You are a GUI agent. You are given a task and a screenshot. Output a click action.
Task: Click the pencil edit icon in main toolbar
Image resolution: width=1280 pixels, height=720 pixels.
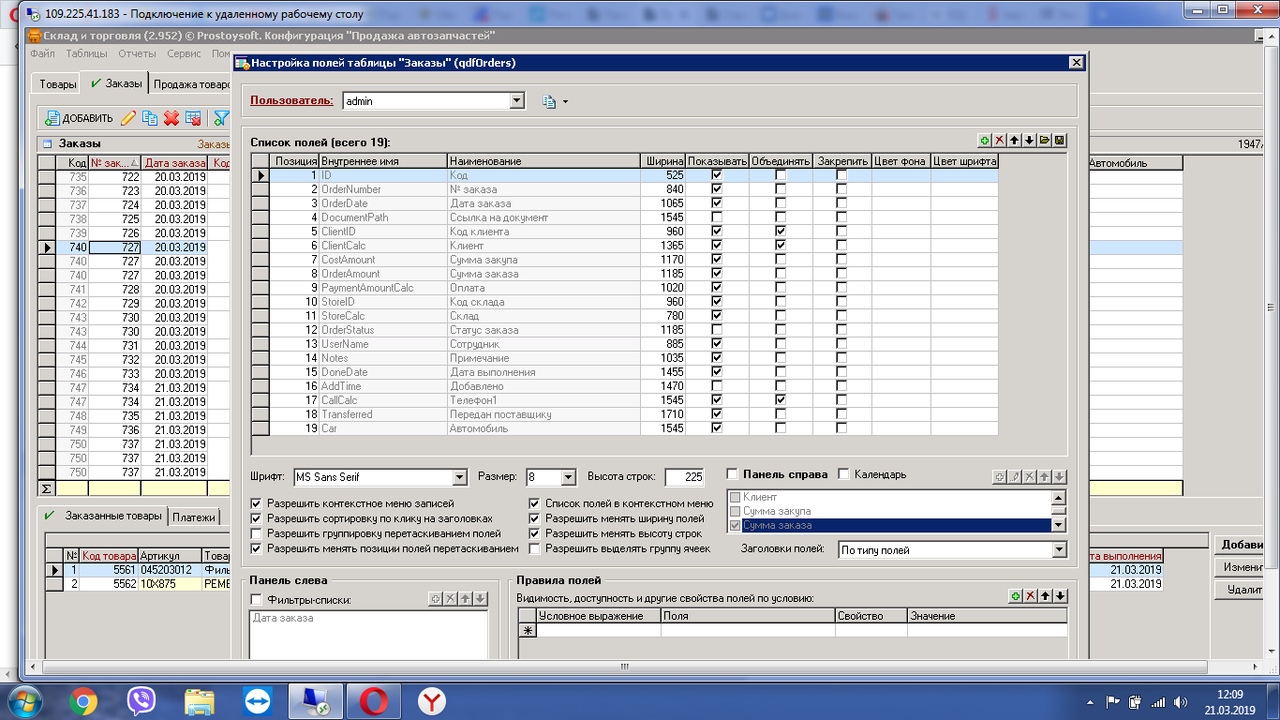pyautogui.click(x=128, y=118)
